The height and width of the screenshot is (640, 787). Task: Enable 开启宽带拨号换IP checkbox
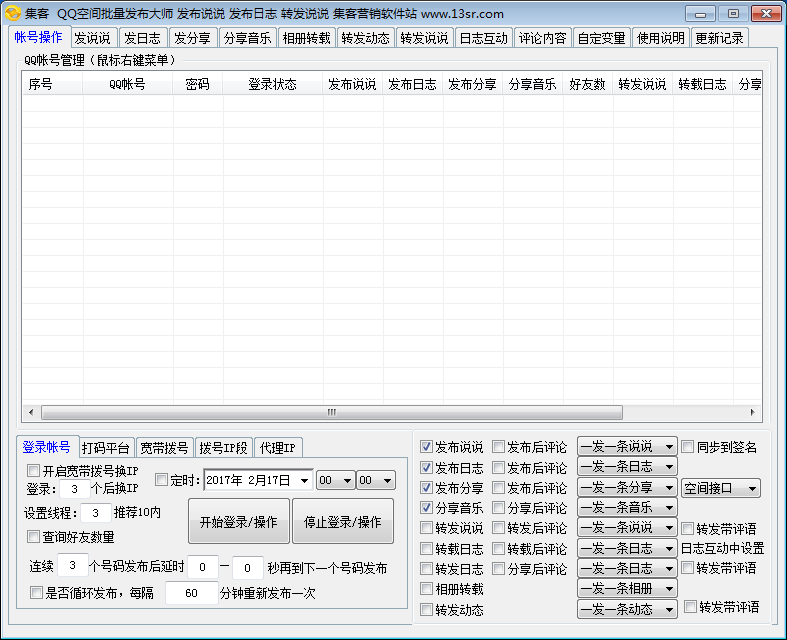point(33,471)
